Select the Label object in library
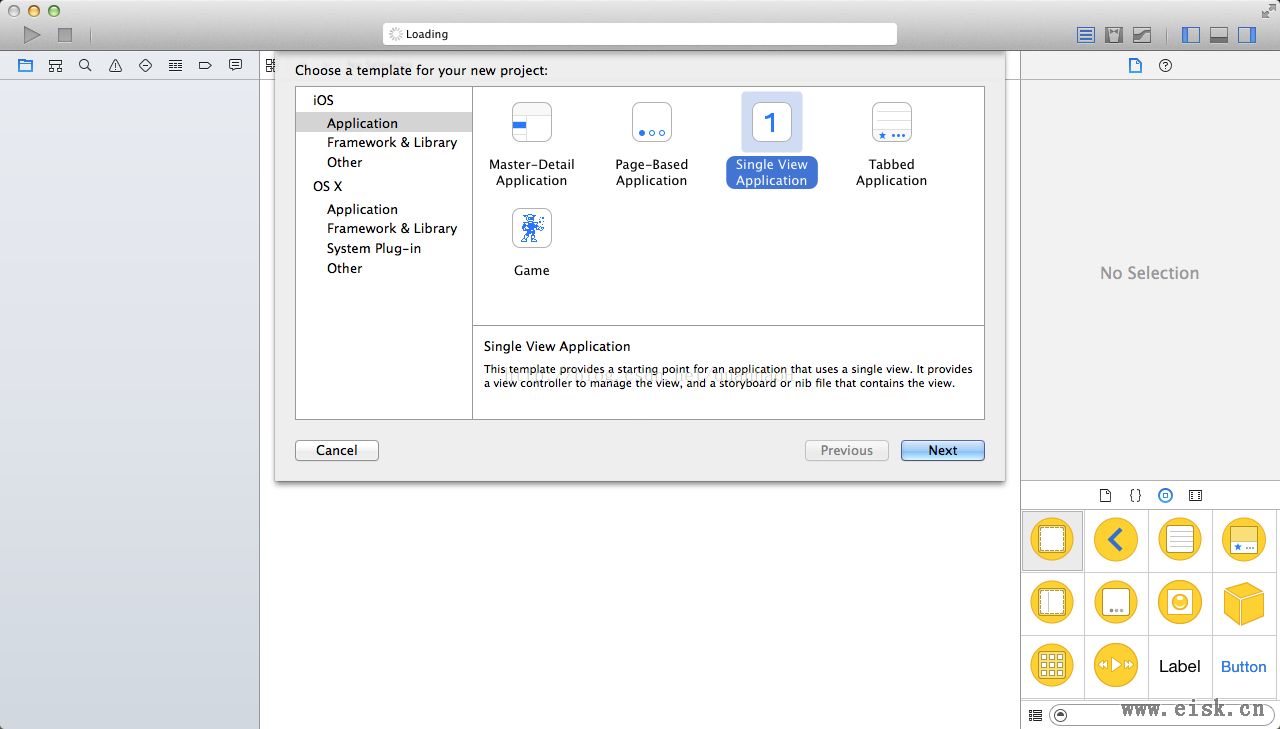The image size is (1280, 729). point(1180,666)
